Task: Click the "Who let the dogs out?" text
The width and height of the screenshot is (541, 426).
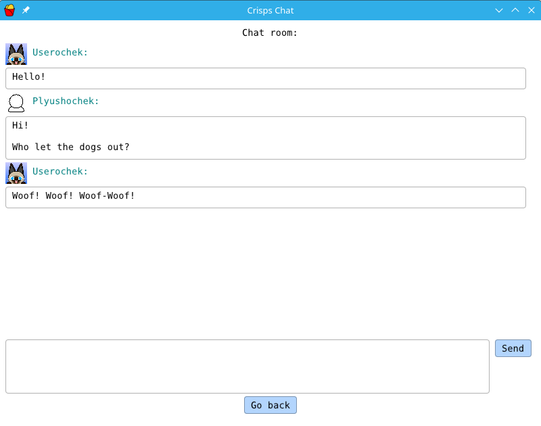Action: click(71, 147)
